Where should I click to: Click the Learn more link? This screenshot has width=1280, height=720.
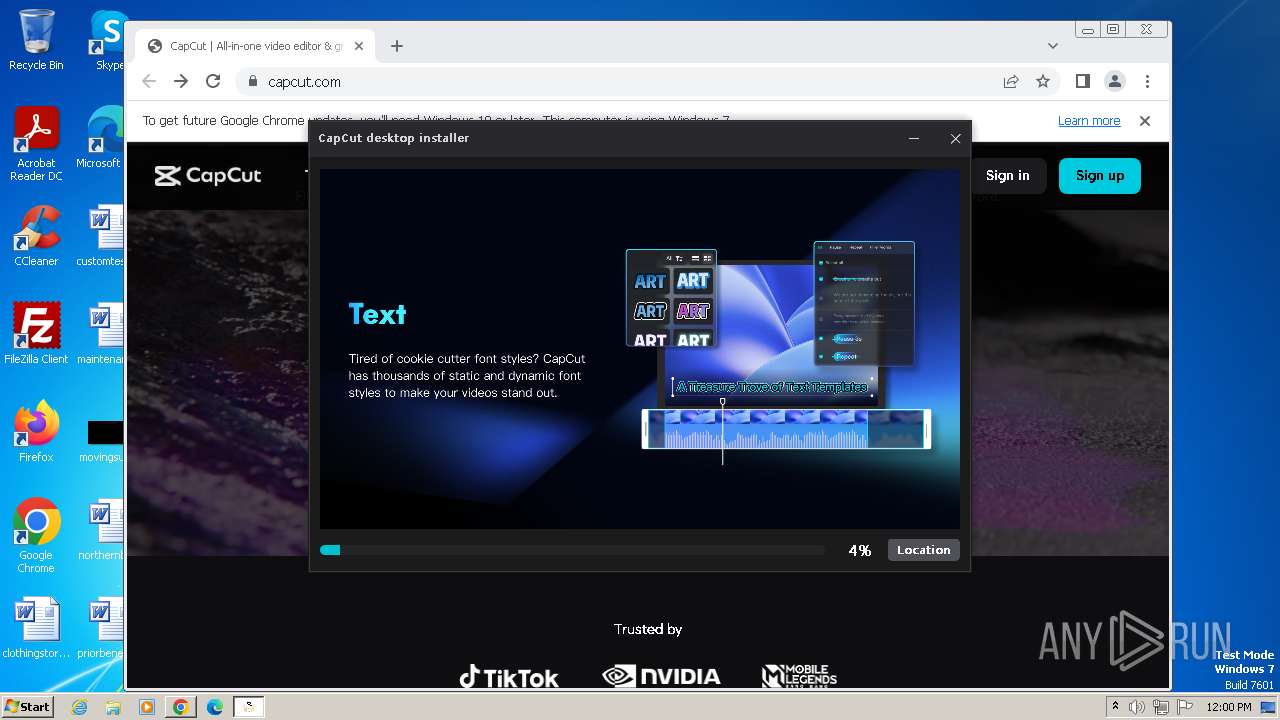[1089, 121]
